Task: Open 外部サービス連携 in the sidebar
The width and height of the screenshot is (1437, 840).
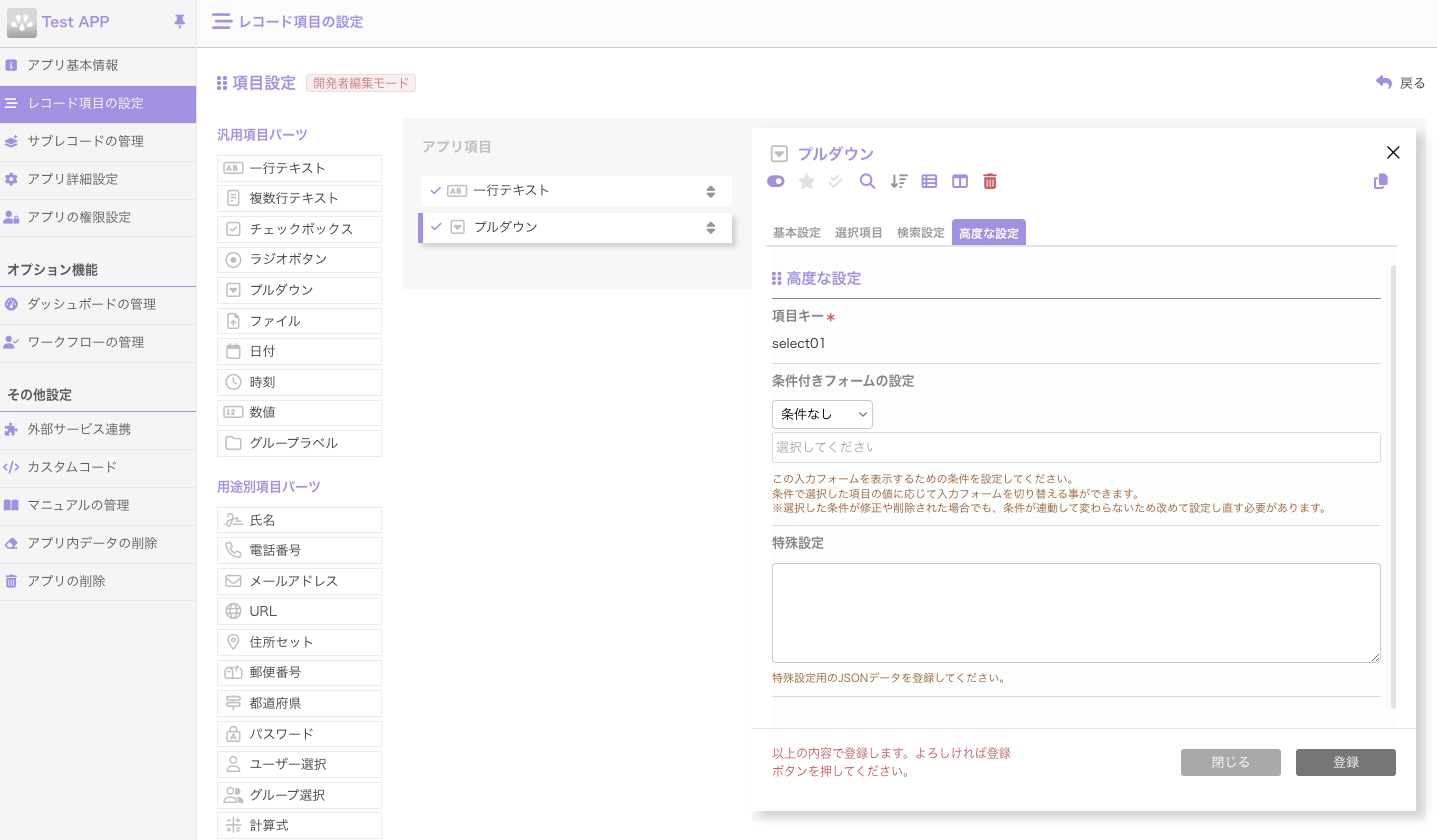Action: 98,429
